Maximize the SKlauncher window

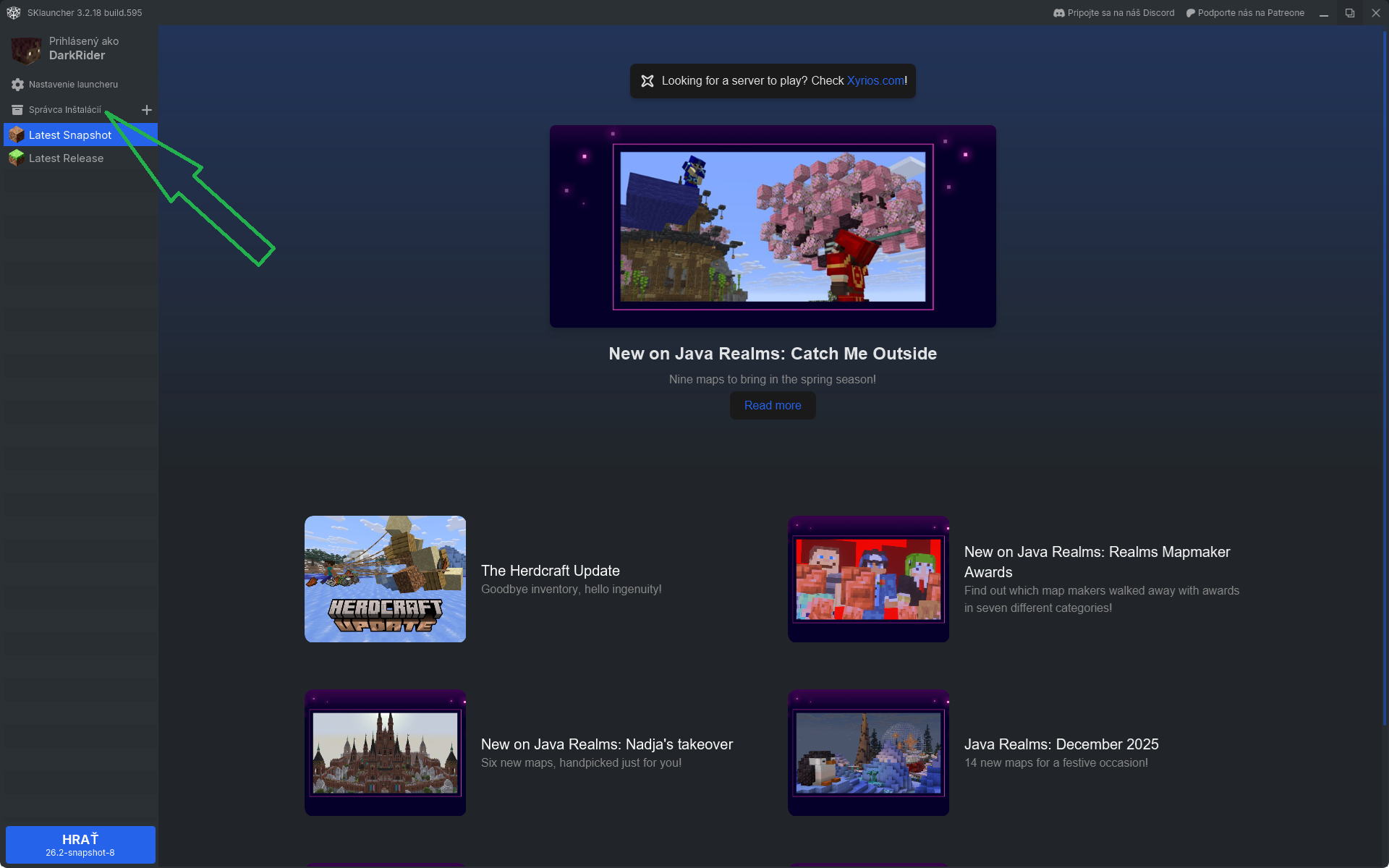click(1350, 13)
